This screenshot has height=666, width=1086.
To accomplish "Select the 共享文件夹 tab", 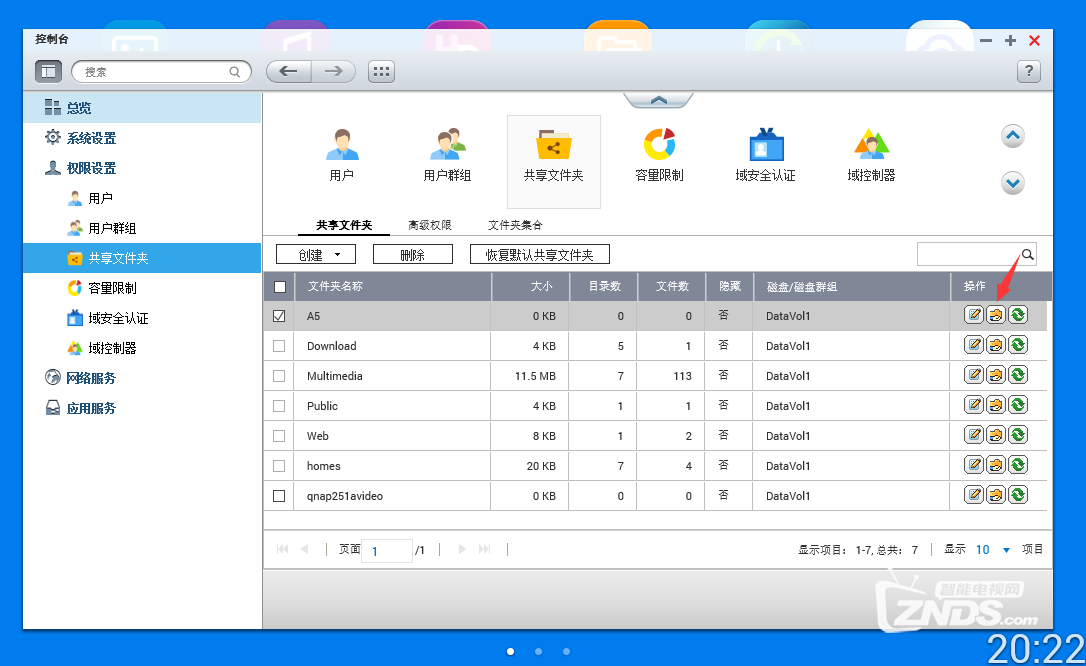I will (x=344, y=225).
